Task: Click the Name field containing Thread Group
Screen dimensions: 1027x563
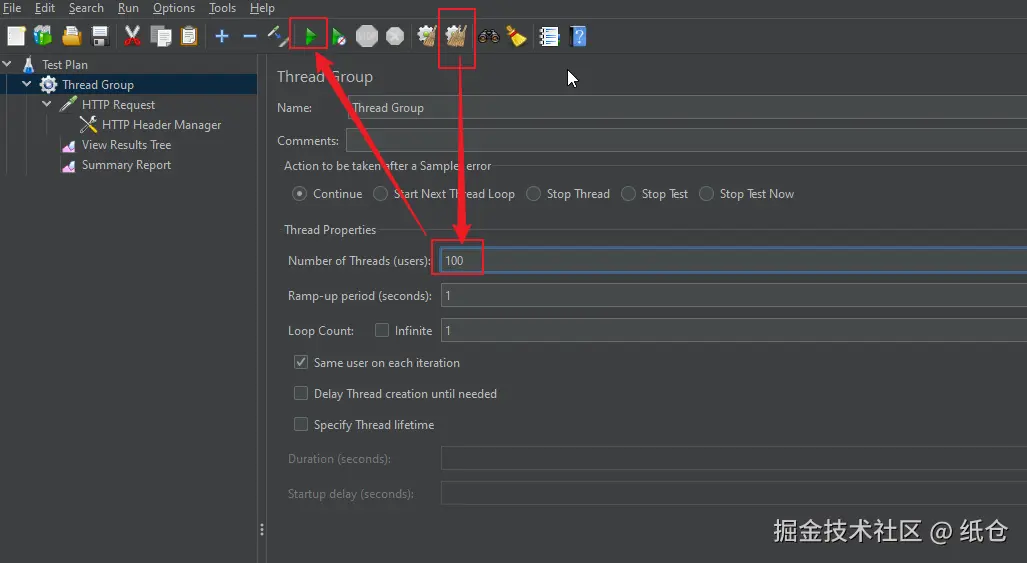Action: click(687, 107)
